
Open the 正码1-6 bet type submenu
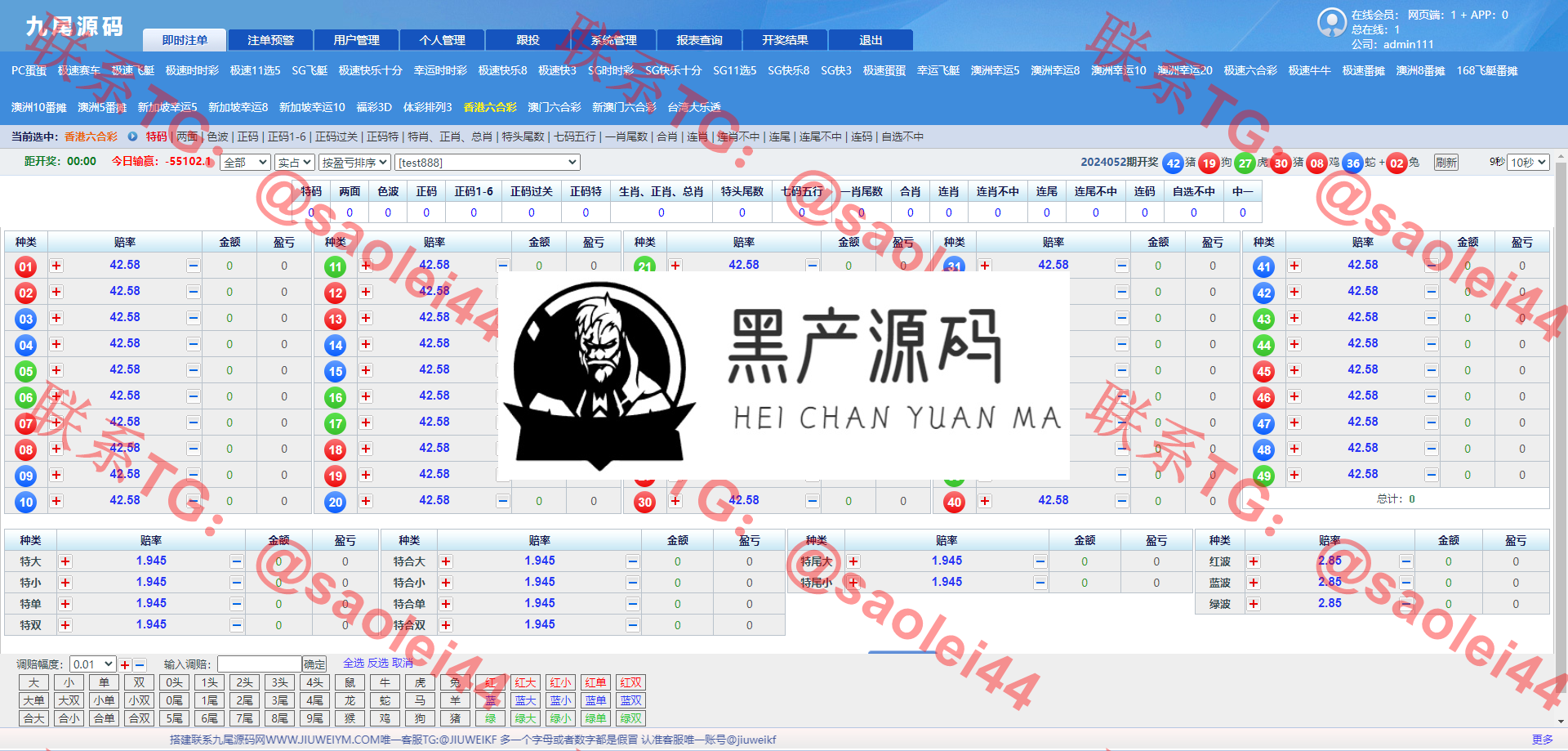pos(287,136)
